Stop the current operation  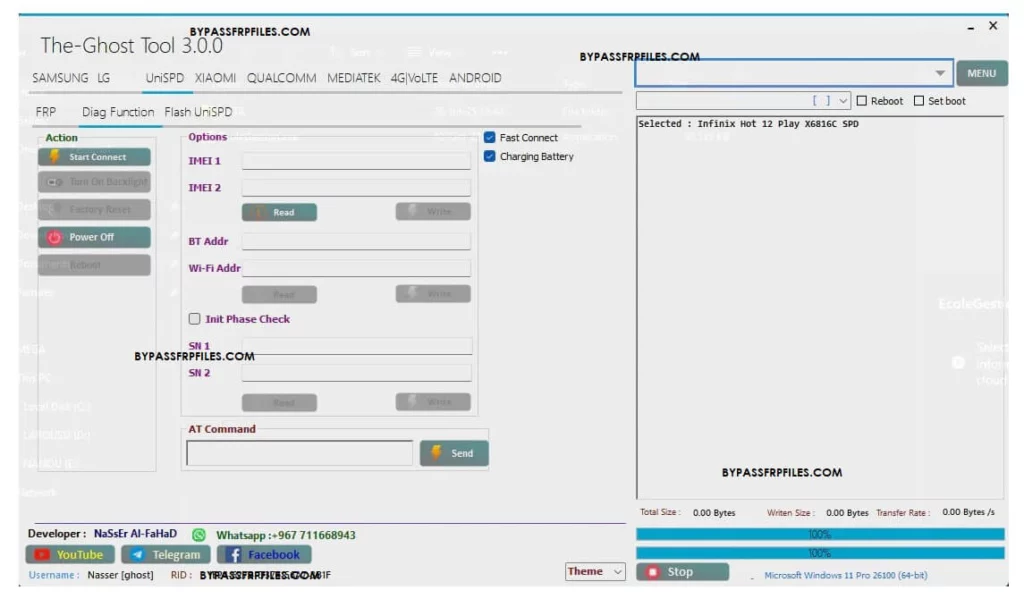coord(682,572)
